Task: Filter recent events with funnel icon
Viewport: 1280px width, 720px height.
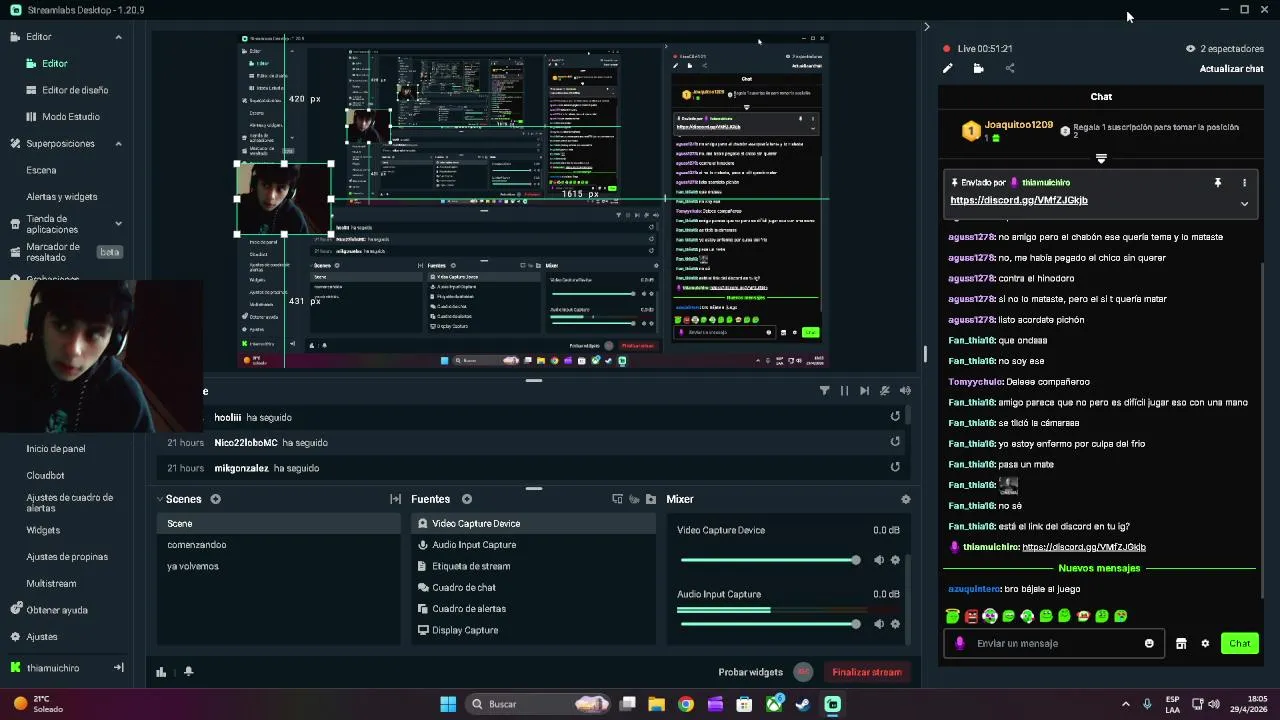Action: click(x=824, y=391)
